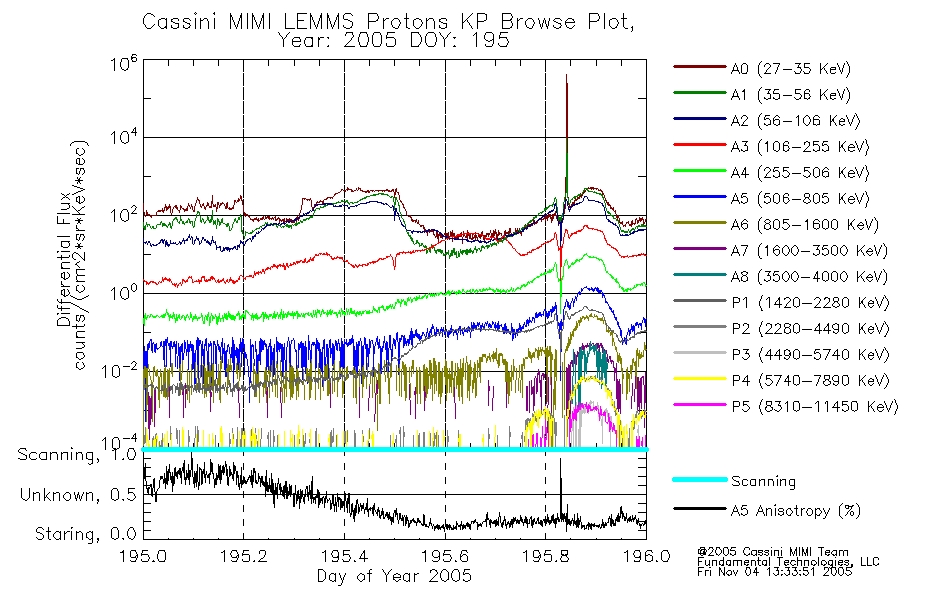Click the x-axis tick label 195.4

[344, 556]
